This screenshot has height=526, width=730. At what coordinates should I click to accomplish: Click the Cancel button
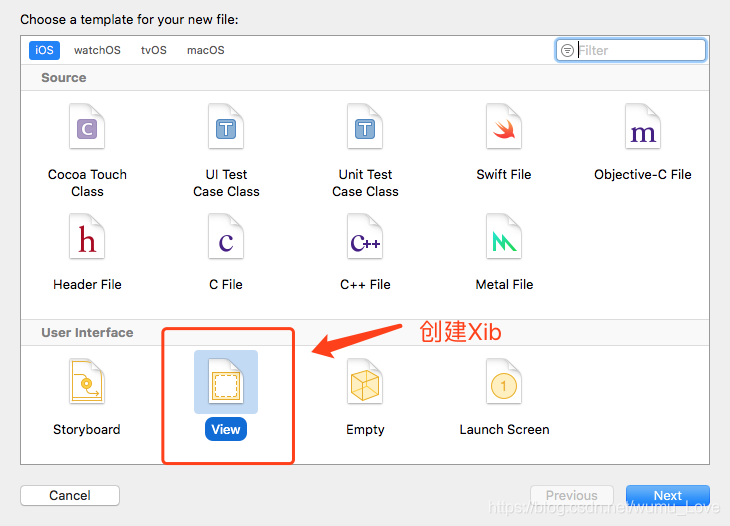[x=70, y=495]
